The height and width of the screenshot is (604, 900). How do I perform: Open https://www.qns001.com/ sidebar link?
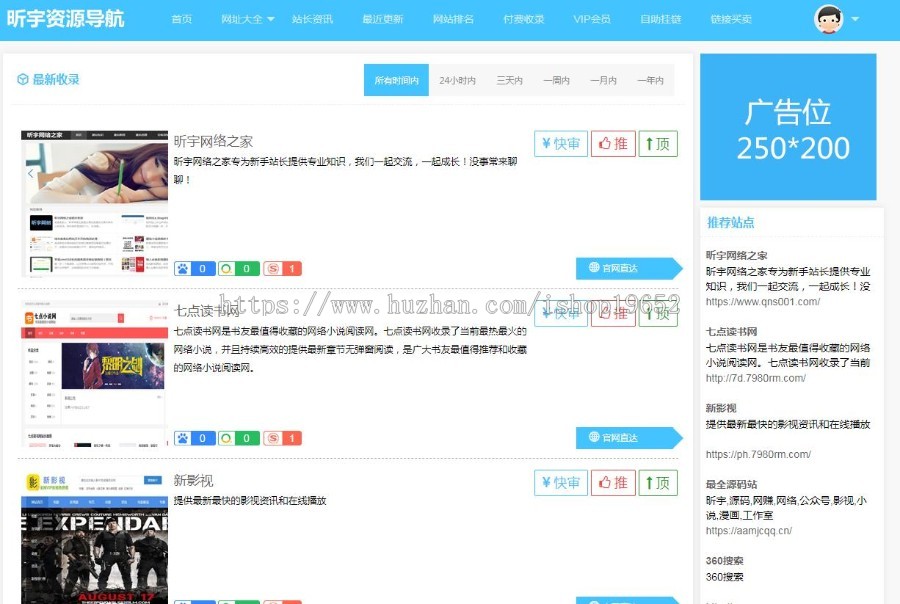point(763,301)
